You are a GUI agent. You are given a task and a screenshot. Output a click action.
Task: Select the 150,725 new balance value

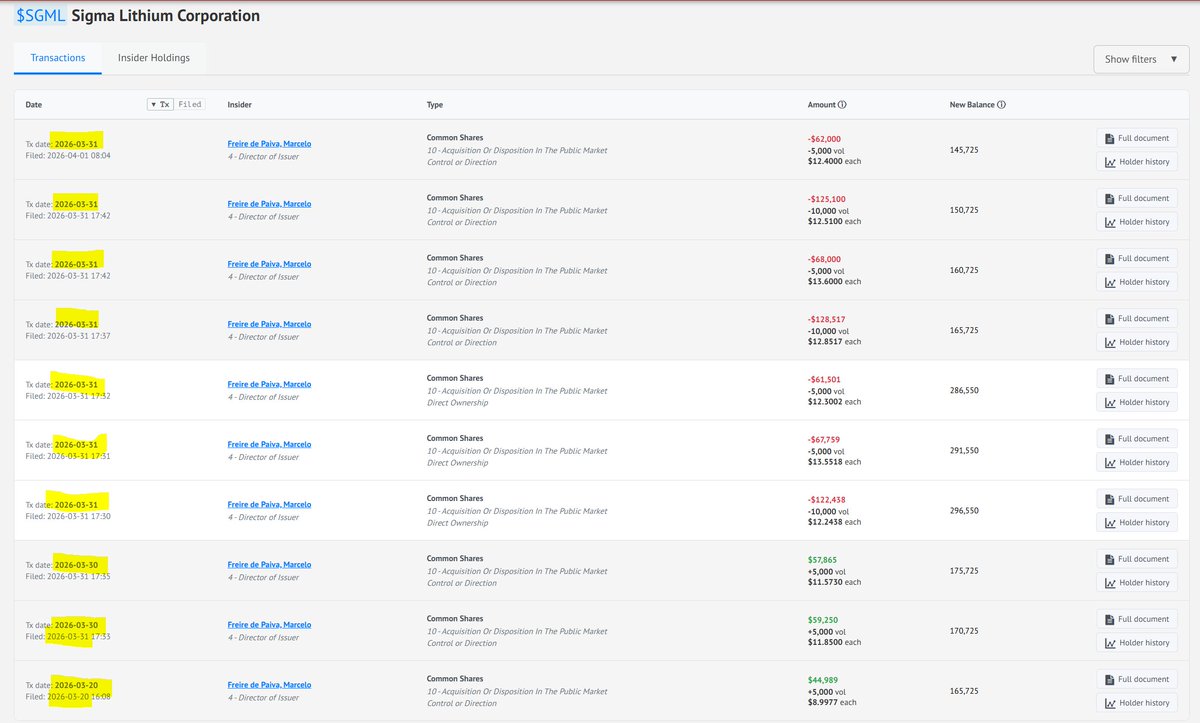coord(964,210)
